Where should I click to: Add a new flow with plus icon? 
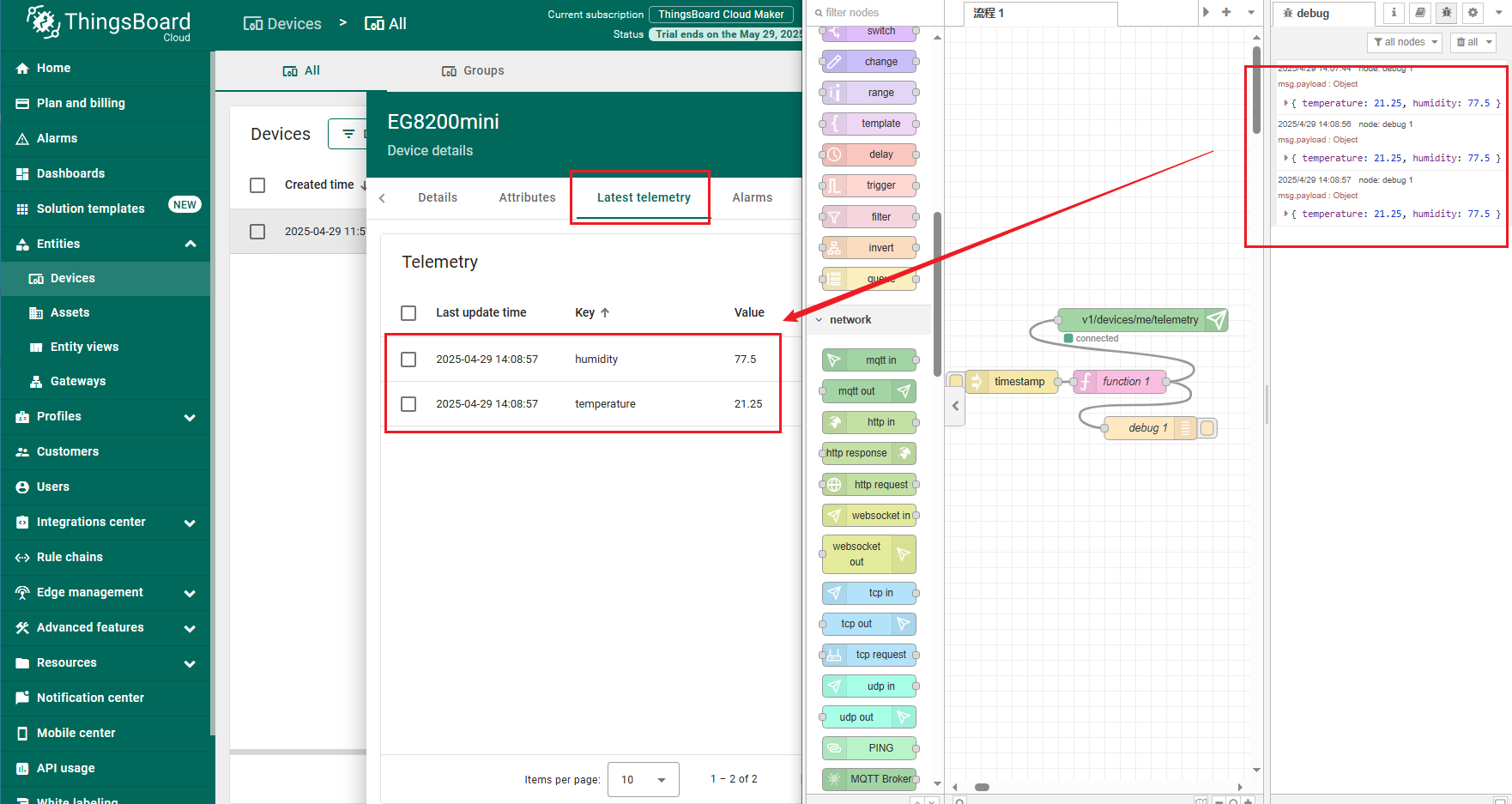1226,12
